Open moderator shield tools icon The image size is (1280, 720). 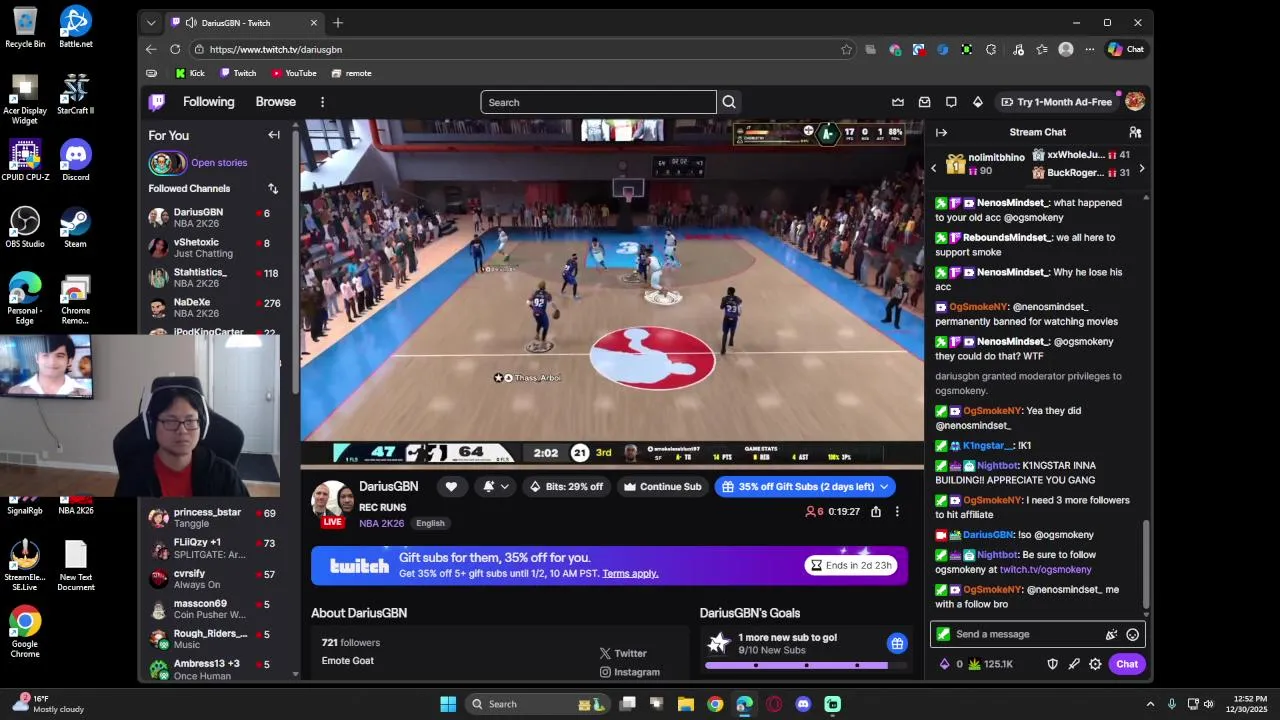[1052, 664]
